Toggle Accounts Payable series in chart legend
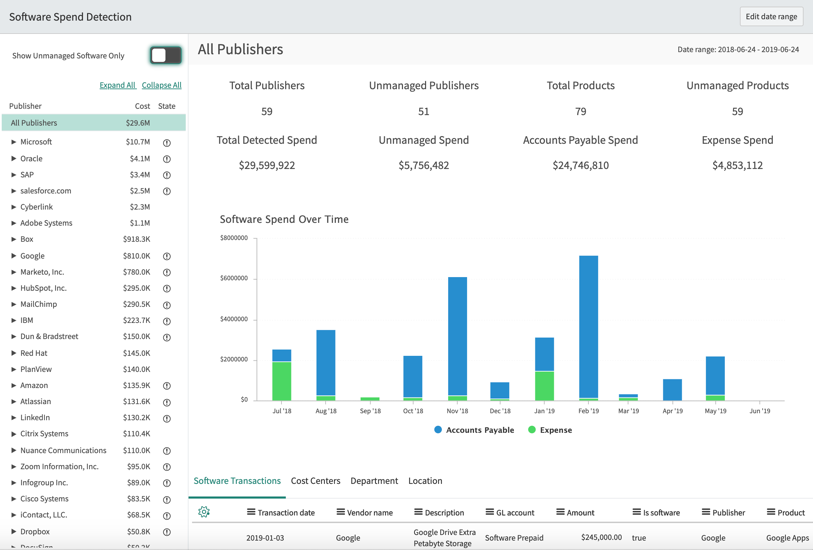The image size is (813, 550). click(474, 430)
